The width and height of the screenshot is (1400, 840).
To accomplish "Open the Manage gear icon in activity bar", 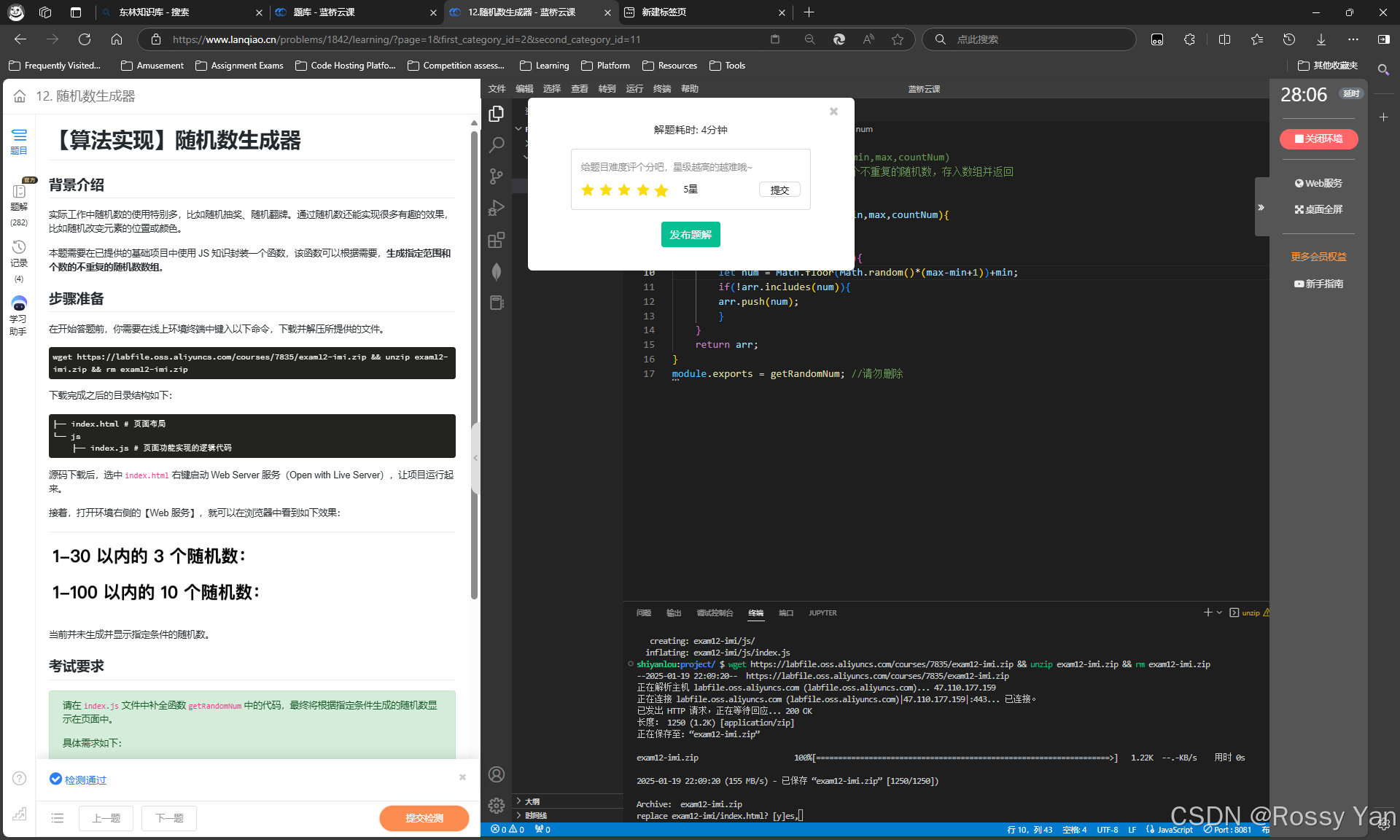I will point(497,805).
